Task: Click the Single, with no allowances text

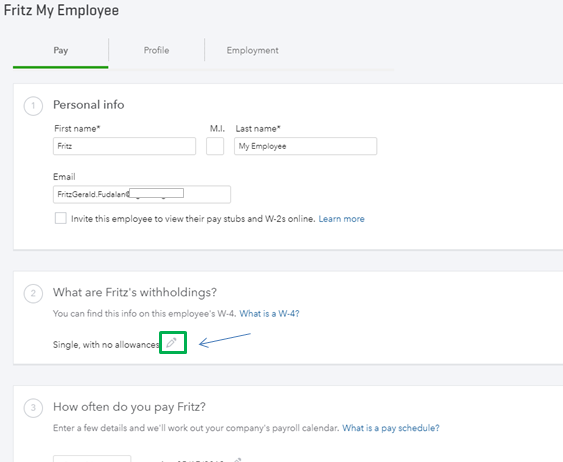Action: (x=106, y=345)
